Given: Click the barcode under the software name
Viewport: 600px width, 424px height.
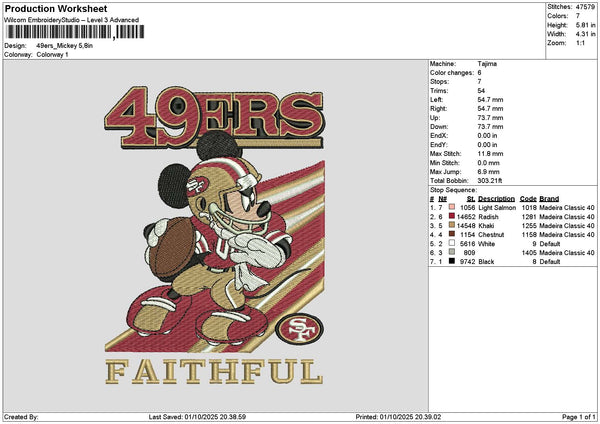Looking at the screenshot, I should tap(75, 32).
